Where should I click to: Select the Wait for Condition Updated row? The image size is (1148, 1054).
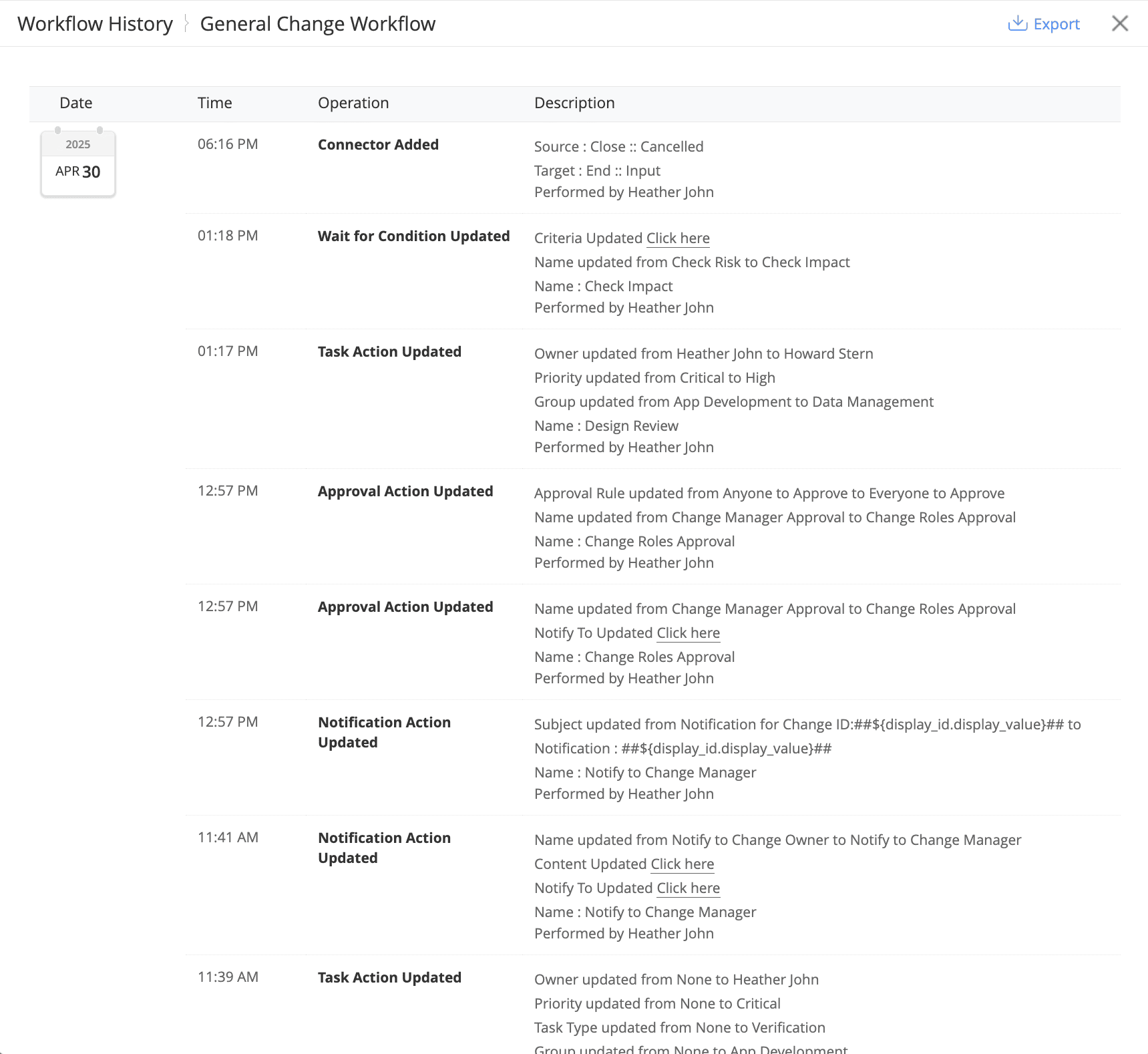pyautogui.click(x=413, y=236)
